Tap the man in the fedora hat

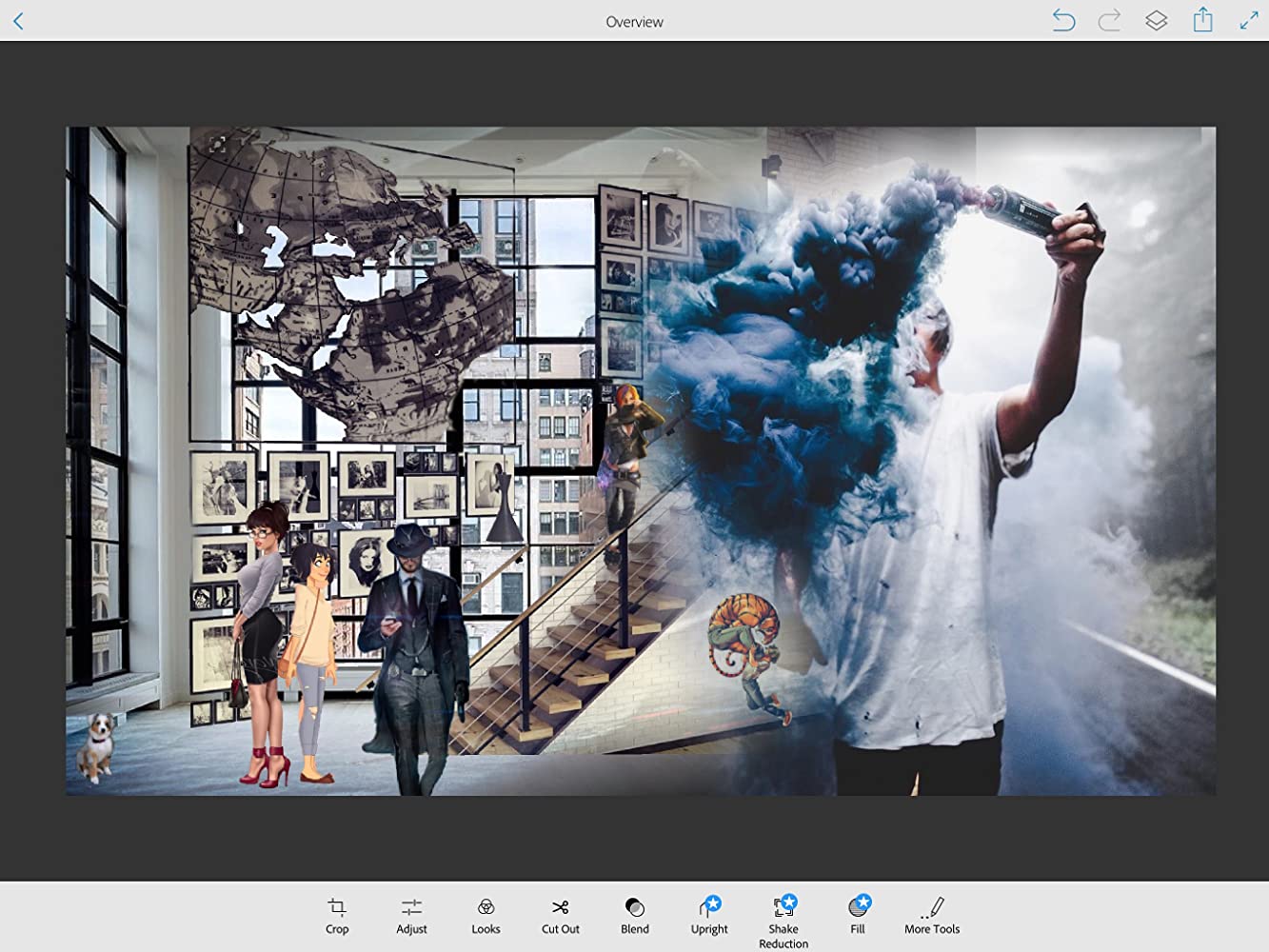click(x=412, y=647)
